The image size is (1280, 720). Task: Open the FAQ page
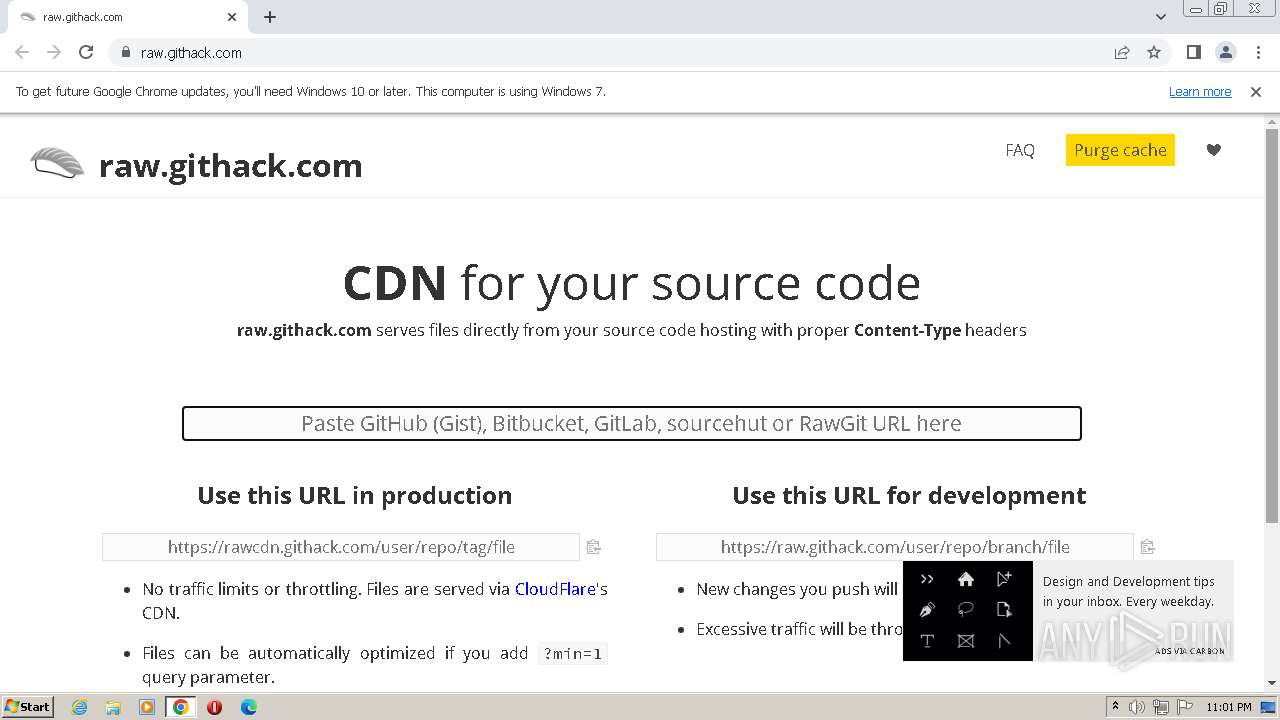(1020, 150)
